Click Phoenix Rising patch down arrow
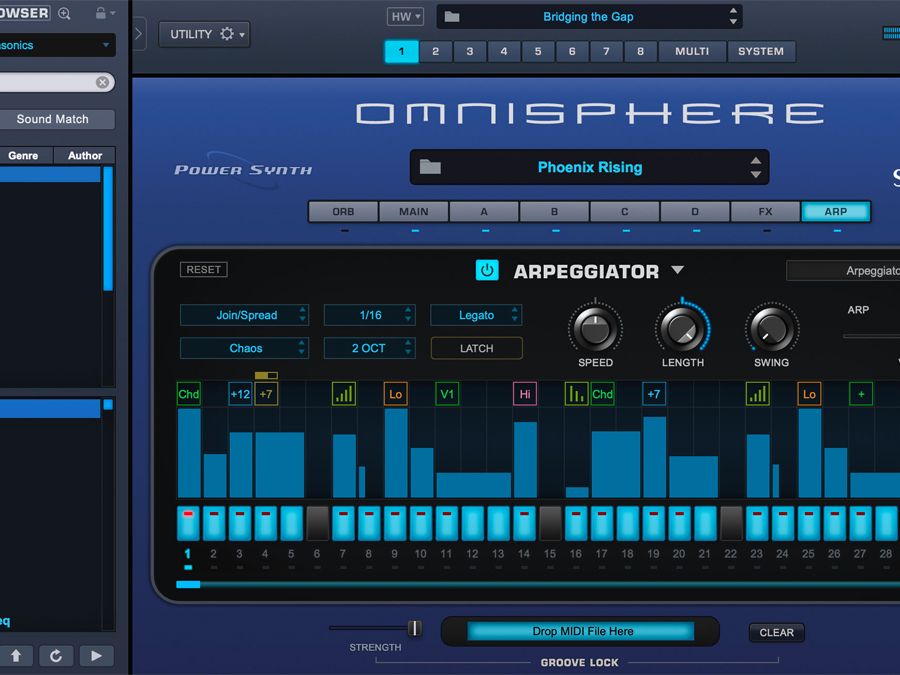 point(756,174)
